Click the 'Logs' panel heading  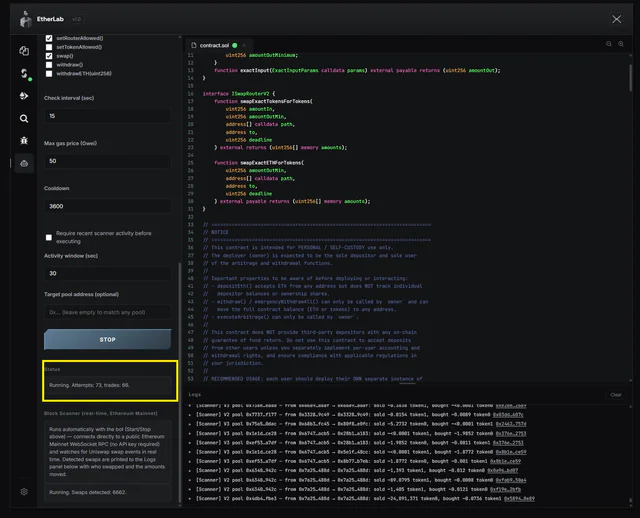coord(195,395)
